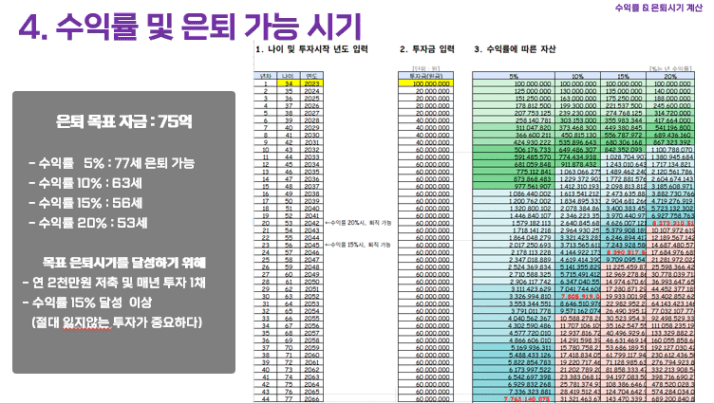Click the 20% column cell '314,720,000'
The width and height of the screenshot is (714, 404).
click(x=670, y=113)
